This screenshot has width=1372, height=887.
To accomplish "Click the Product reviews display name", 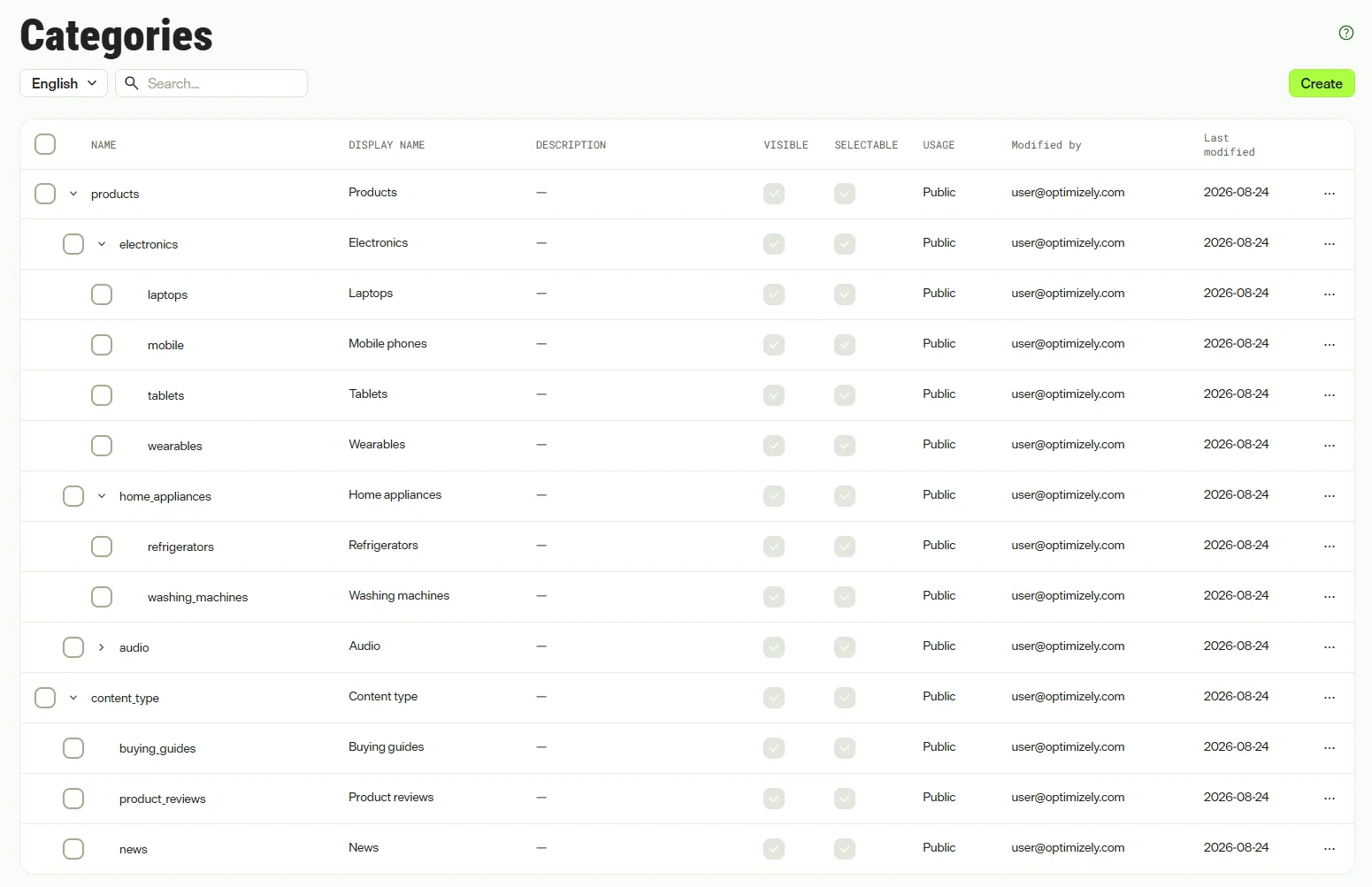I will 391,797.
